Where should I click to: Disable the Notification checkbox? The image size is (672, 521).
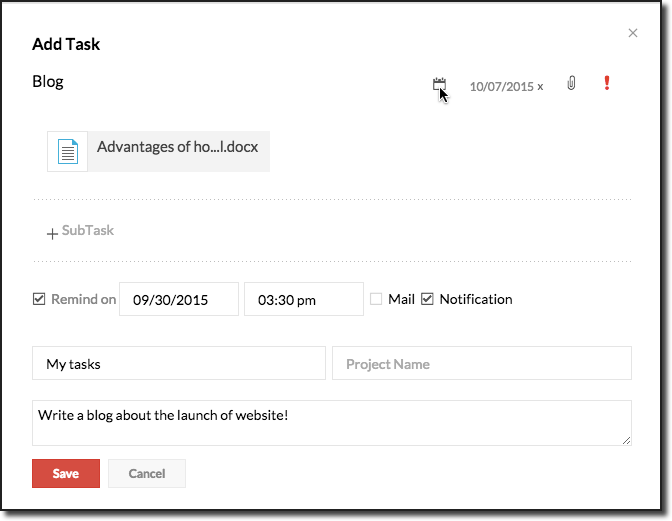tap(427, 299)
